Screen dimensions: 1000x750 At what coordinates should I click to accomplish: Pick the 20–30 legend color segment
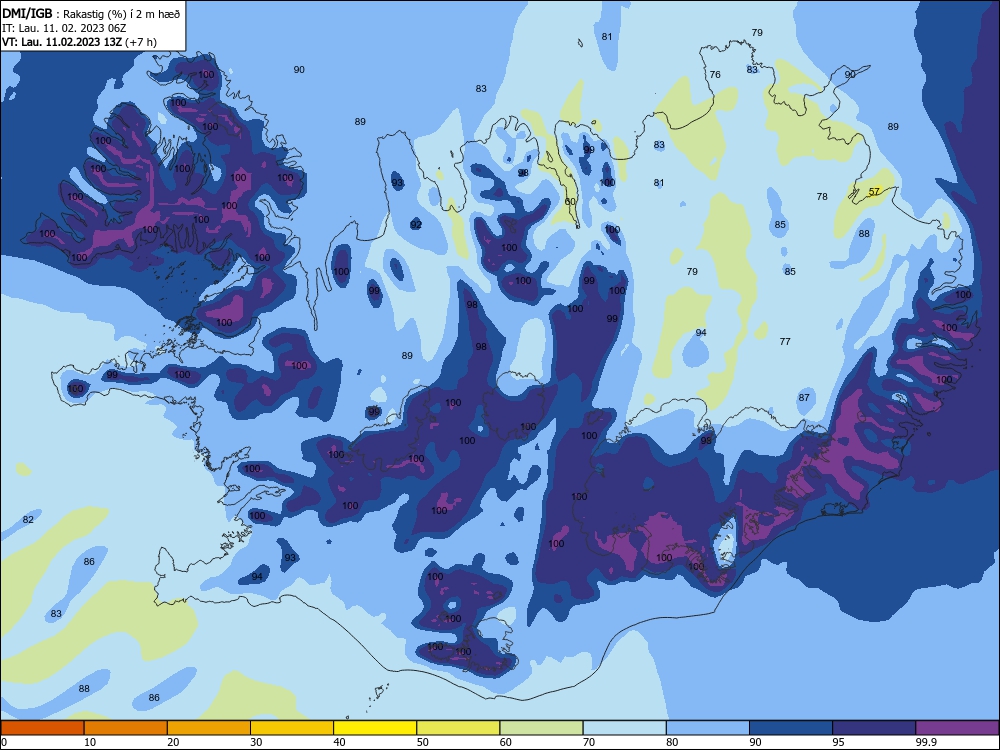[209, 728]
